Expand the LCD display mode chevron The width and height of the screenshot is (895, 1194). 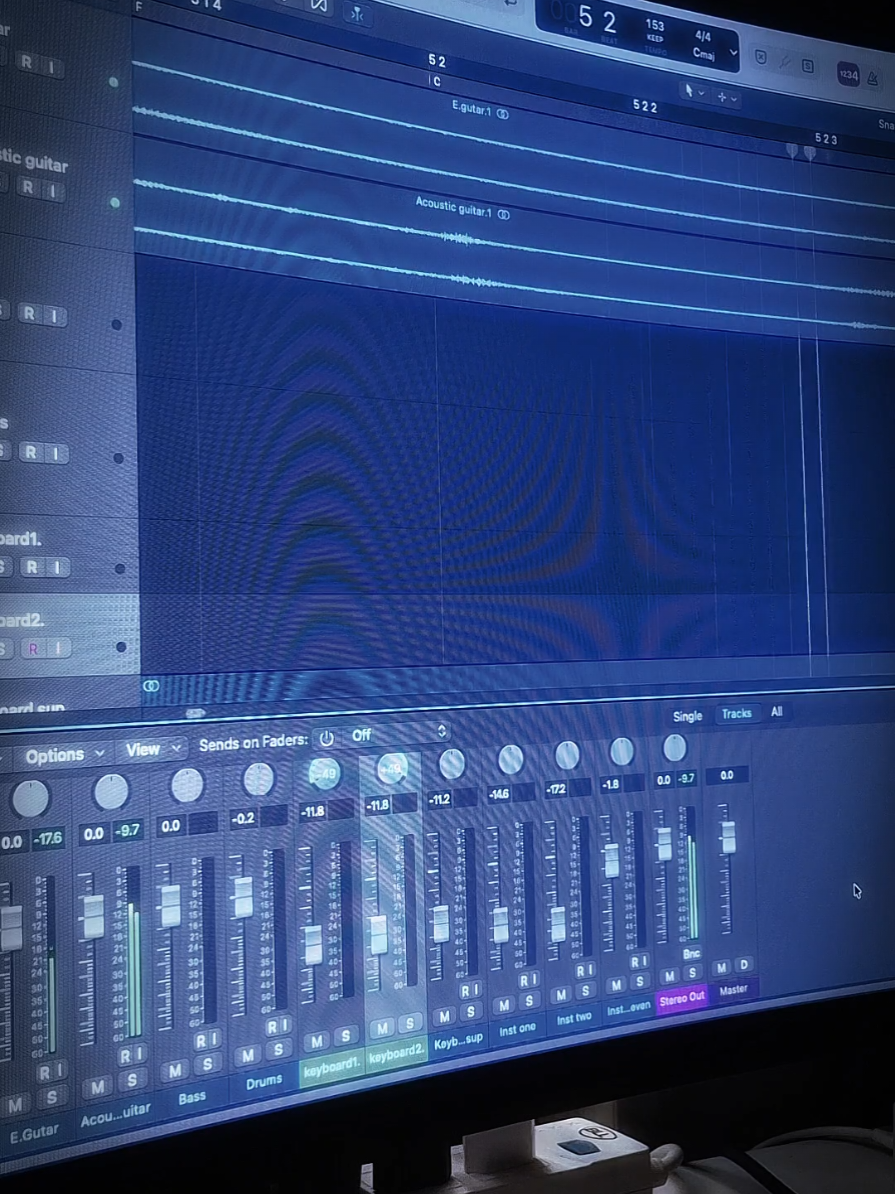pos(733,53)
